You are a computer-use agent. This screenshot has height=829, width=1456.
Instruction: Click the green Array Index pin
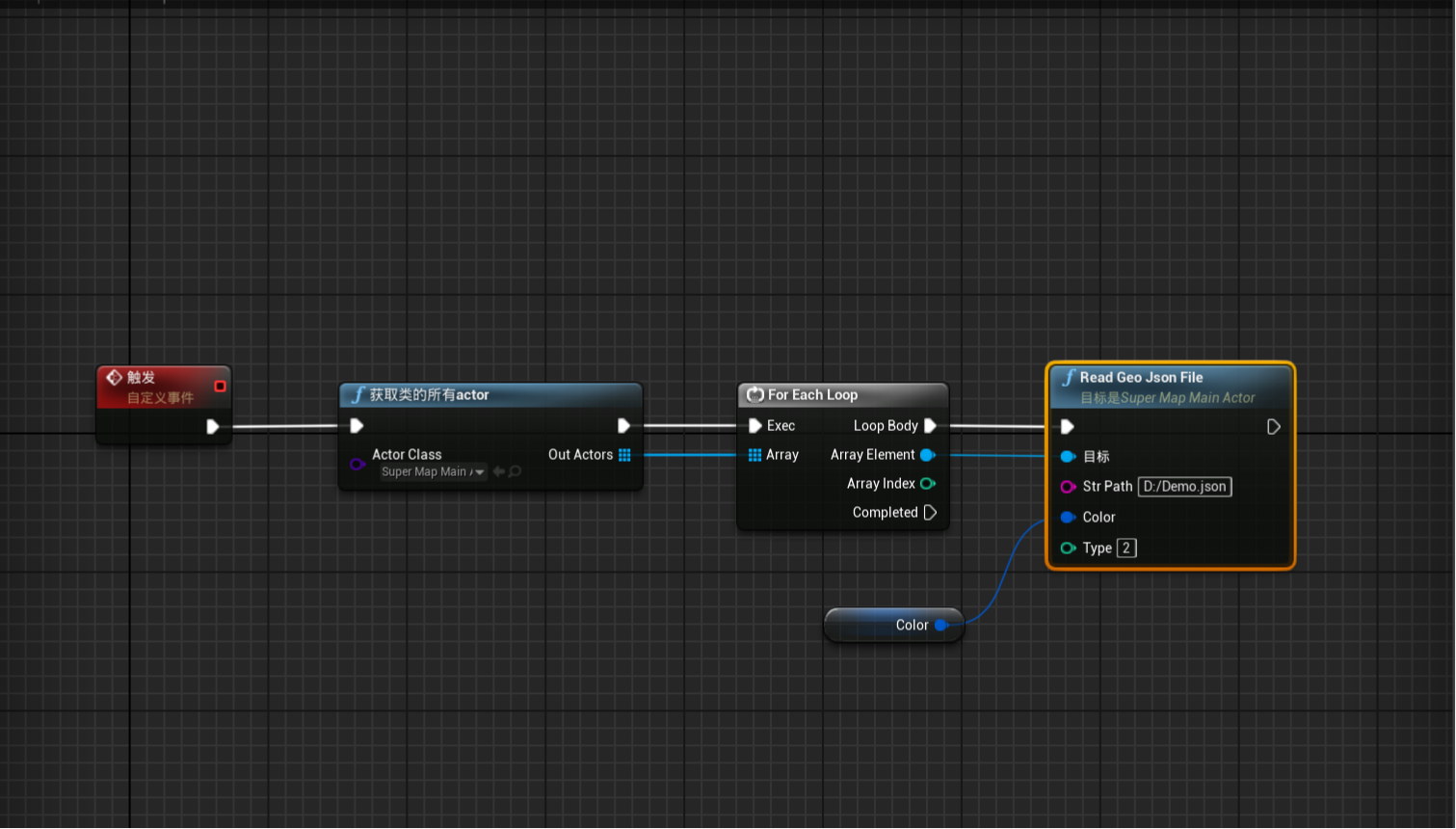click(x=928, y=483)
